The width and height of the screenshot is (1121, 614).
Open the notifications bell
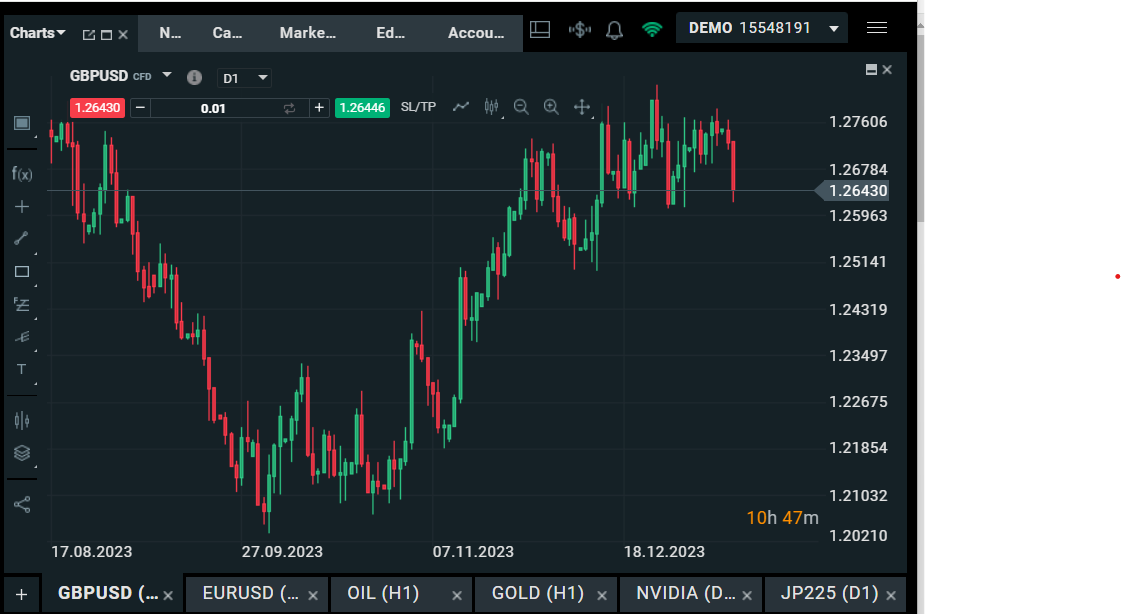click(x=615, y=28)
